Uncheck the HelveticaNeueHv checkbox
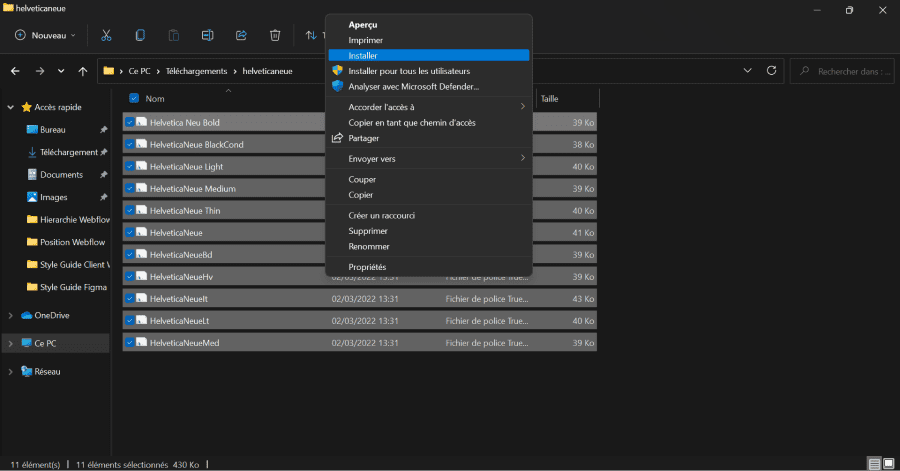The height and width of the screenshot is (471, 900). pyautogui.click(x=130, y=277)
